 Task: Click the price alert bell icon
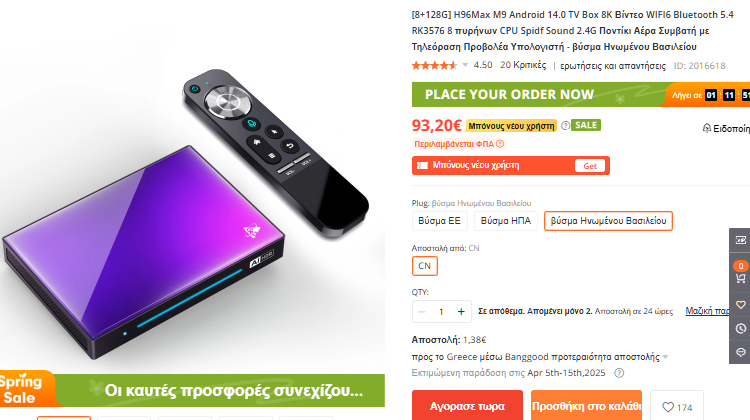pos(706,128)
